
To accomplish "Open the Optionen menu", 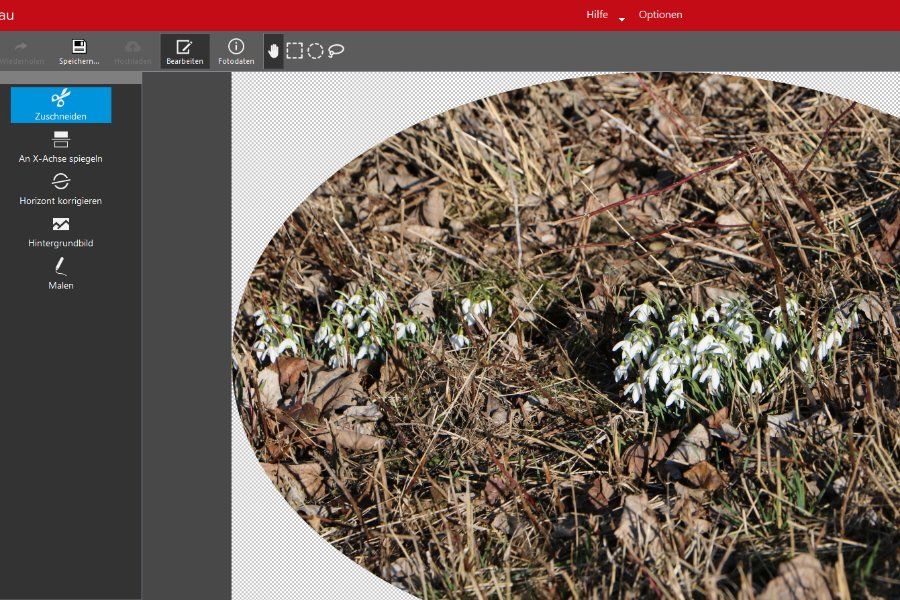I will [661, 14].
